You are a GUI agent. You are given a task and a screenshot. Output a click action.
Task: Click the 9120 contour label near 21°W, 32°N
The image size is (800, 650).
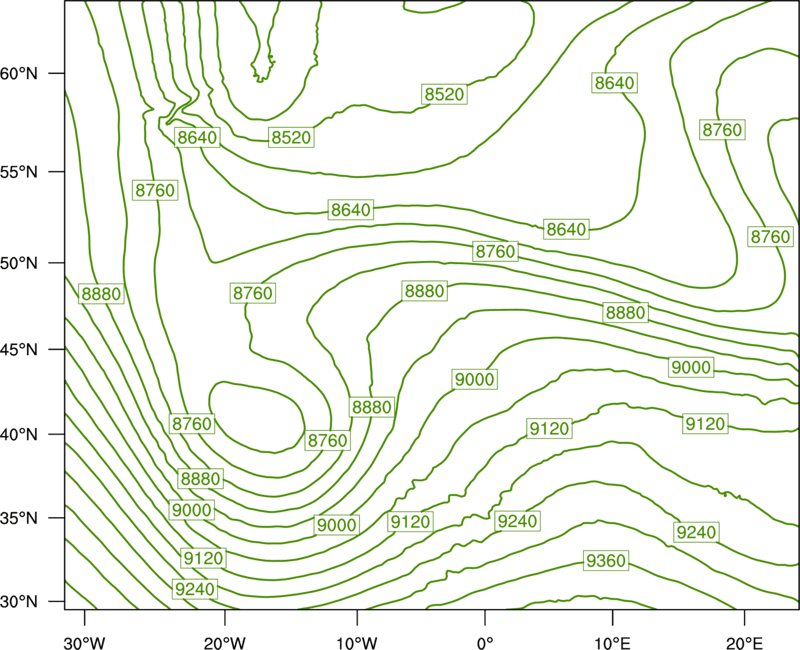pyautogui.click(x=204, y=558)
